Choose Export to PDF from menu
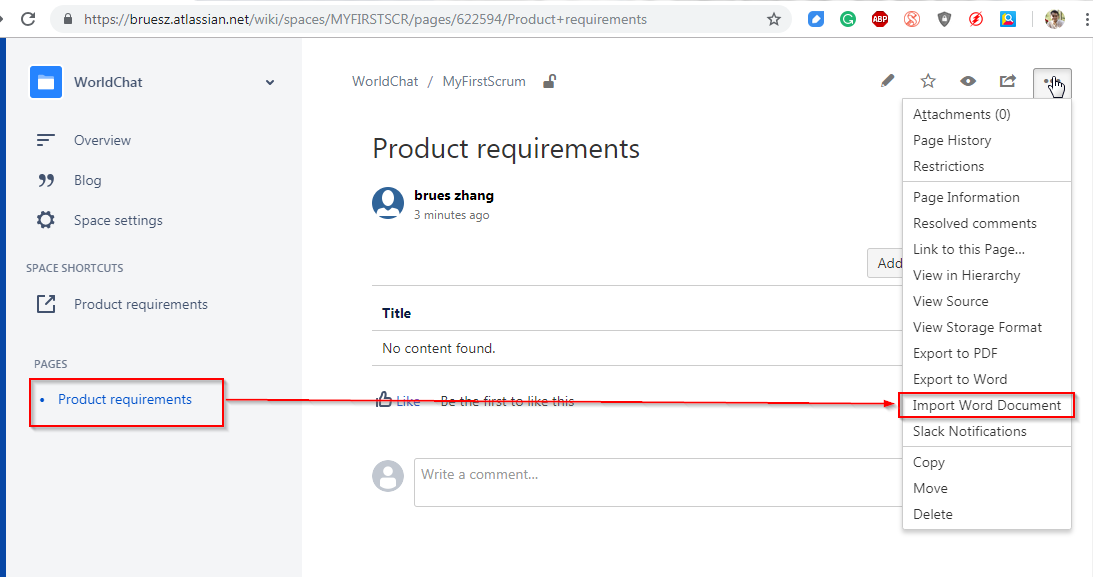The height and width of the screenshot is (577, 1093). 955,353
